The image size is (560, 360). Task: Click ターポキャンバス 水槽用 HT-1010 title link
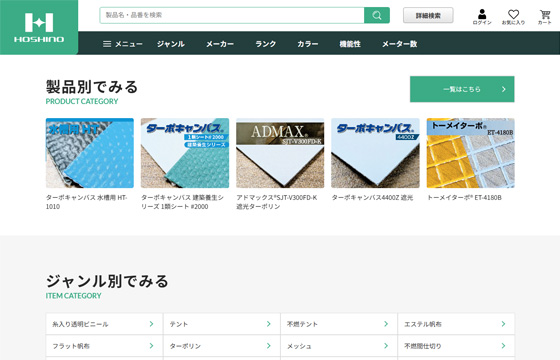[86, 202]
